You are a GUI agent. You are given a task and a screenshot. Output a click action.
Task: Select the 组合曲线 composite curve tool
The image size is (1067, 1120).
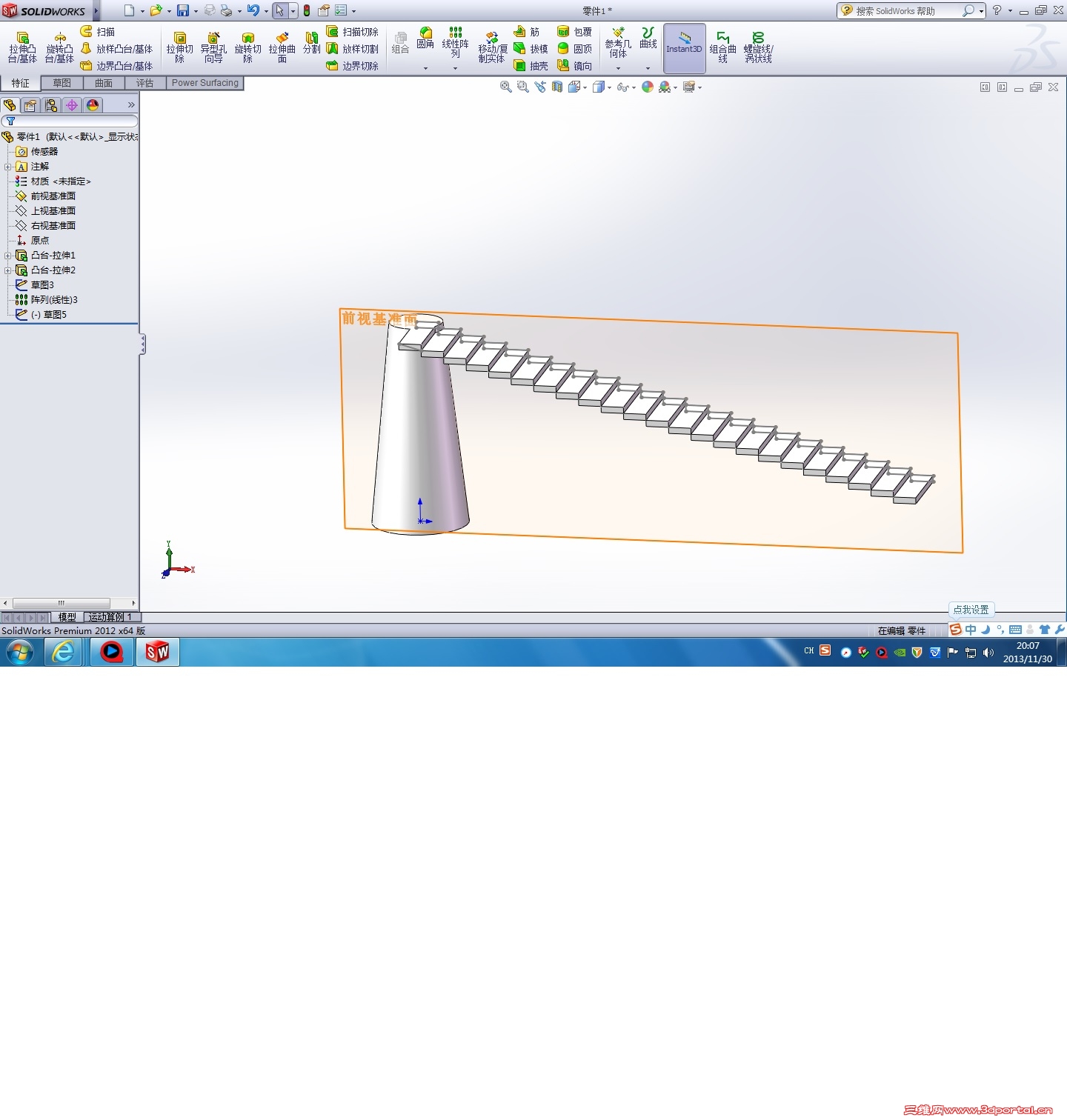click(x=722, y=47)
